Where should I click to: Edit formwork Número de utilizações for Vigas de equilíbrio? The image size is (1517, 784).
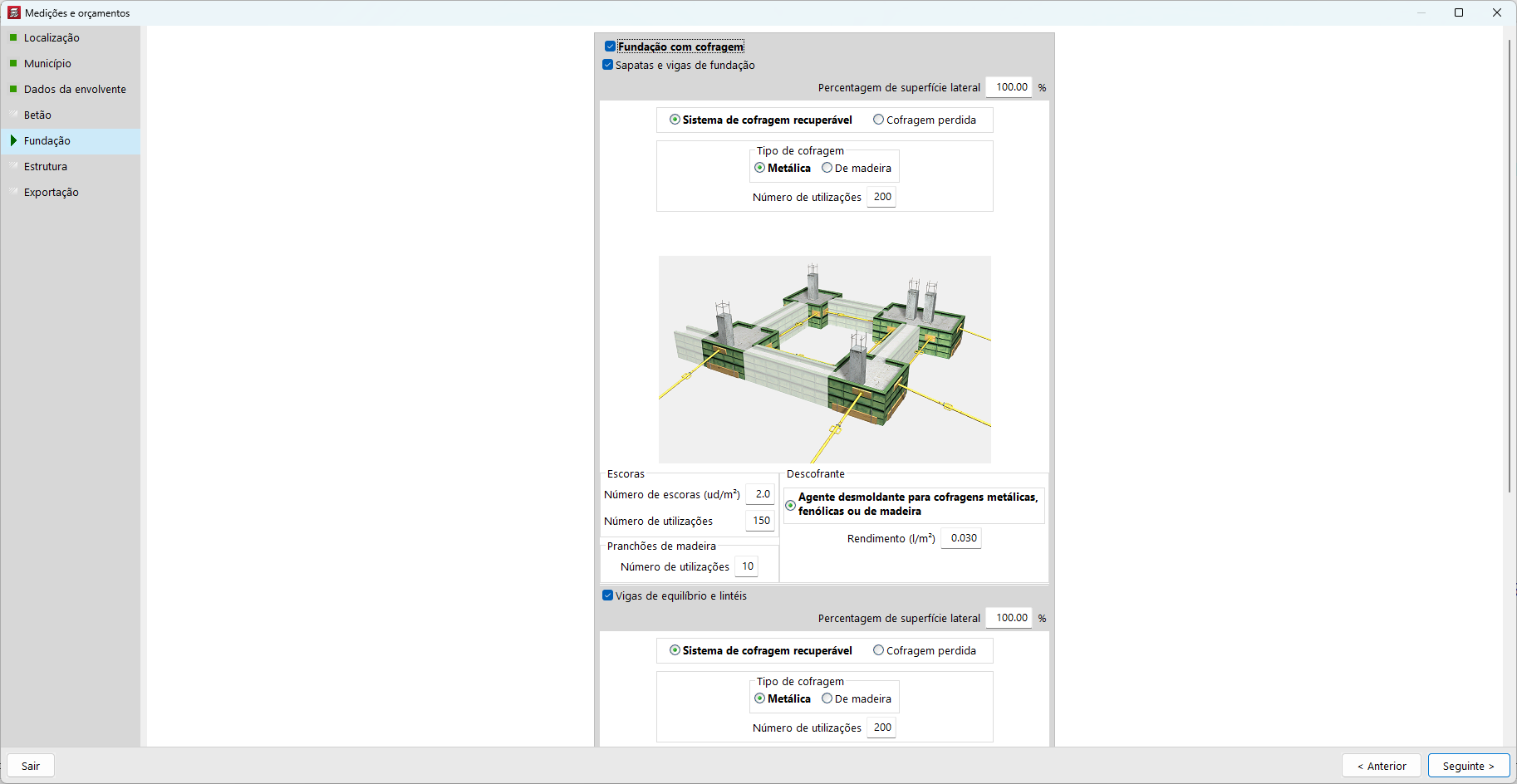coord(881,728)
